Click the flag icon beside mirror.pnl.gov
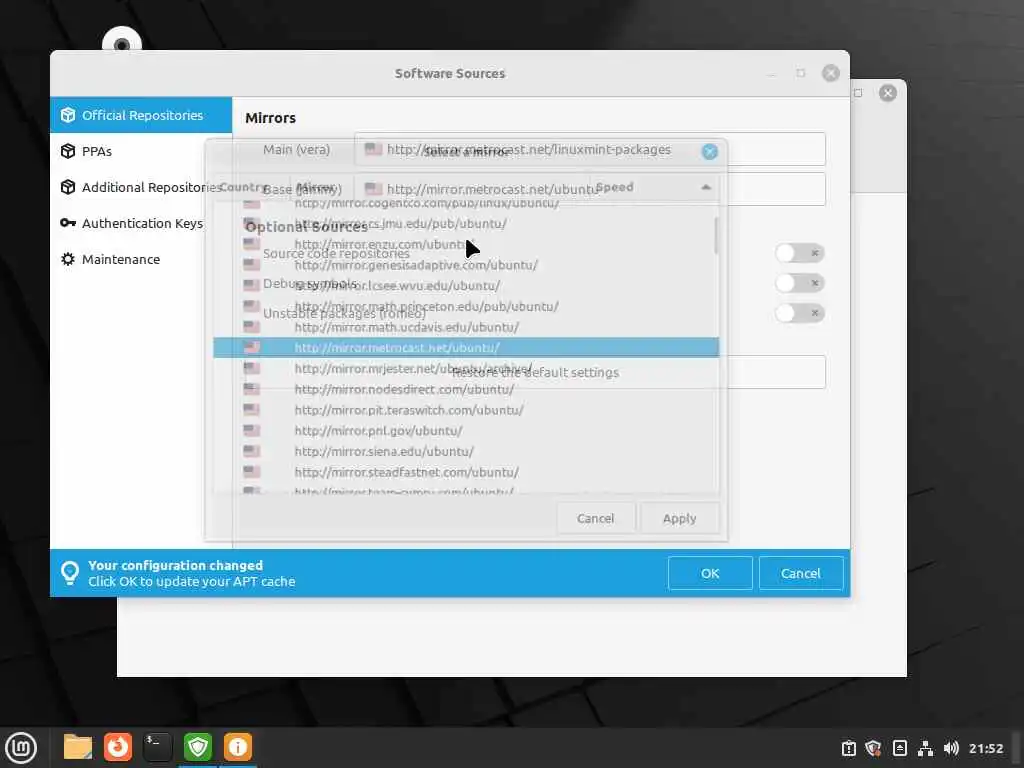1024x768 pixels. 251,430
